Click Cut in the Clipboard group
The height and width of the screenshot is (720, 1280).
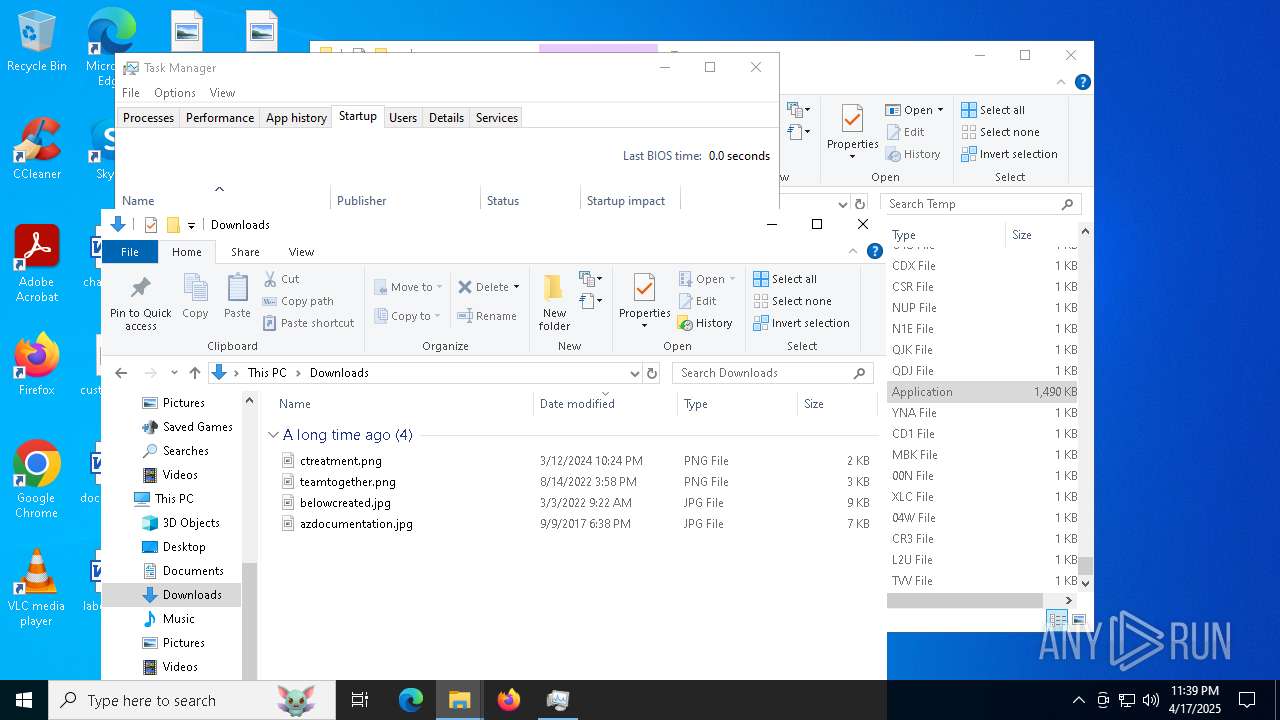(281, 279)
